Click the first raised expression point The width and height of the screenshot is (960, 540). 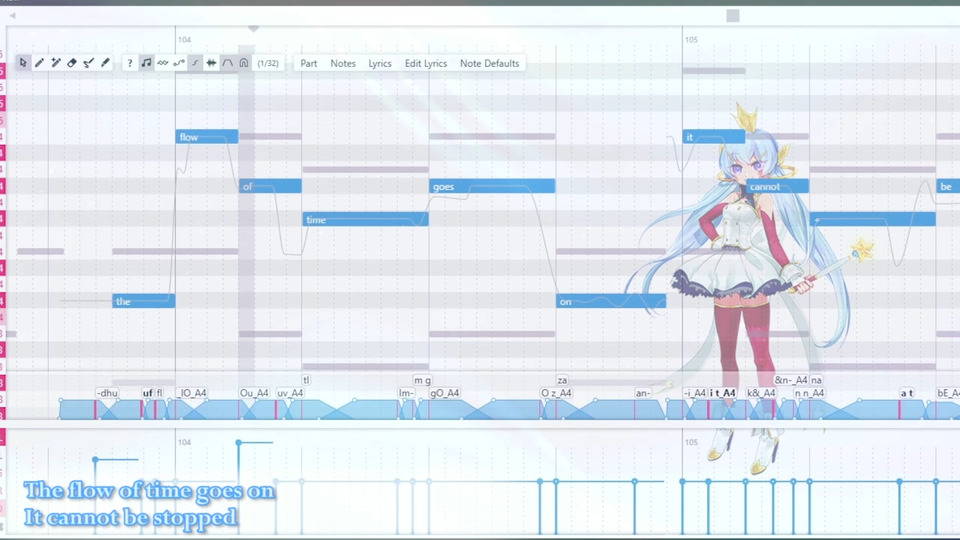tap(96, 459)
